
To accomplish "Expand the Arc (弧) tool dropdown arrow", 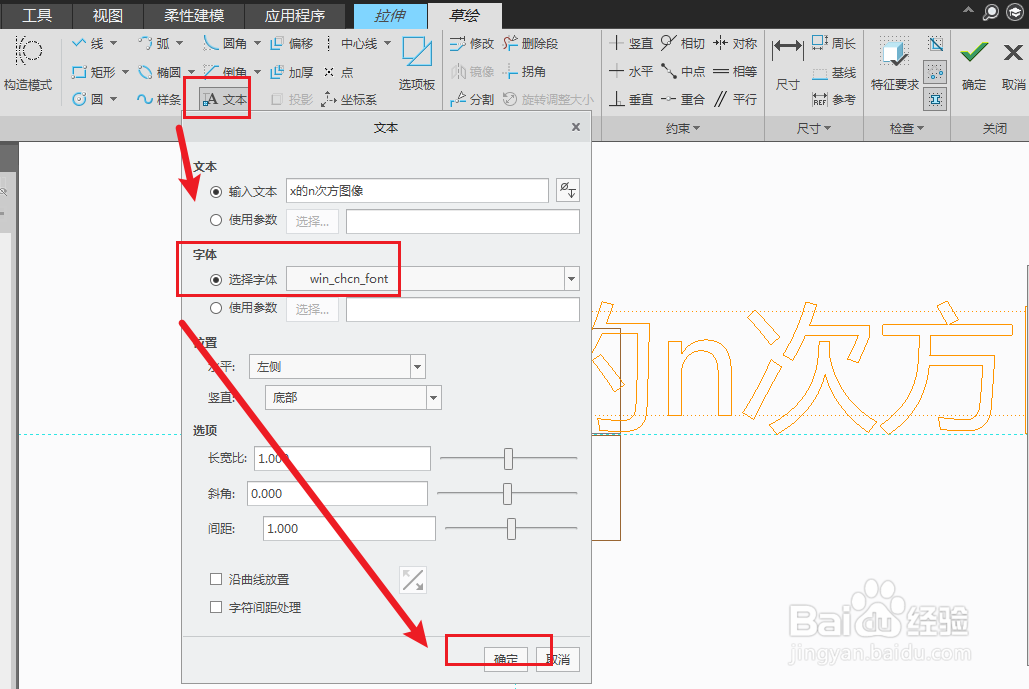I will click(179, 43).
